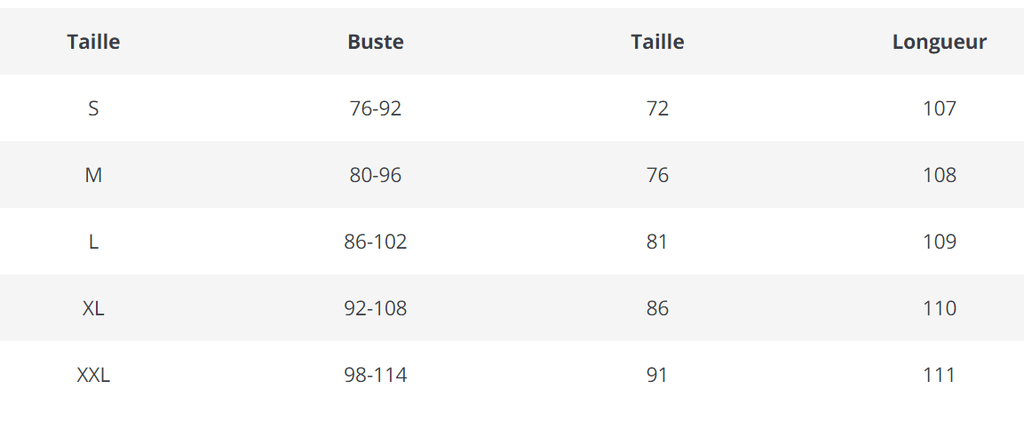Select the 98-114 bust cell
Screen dimensions: 1024x421
click(x=376, y=375)
